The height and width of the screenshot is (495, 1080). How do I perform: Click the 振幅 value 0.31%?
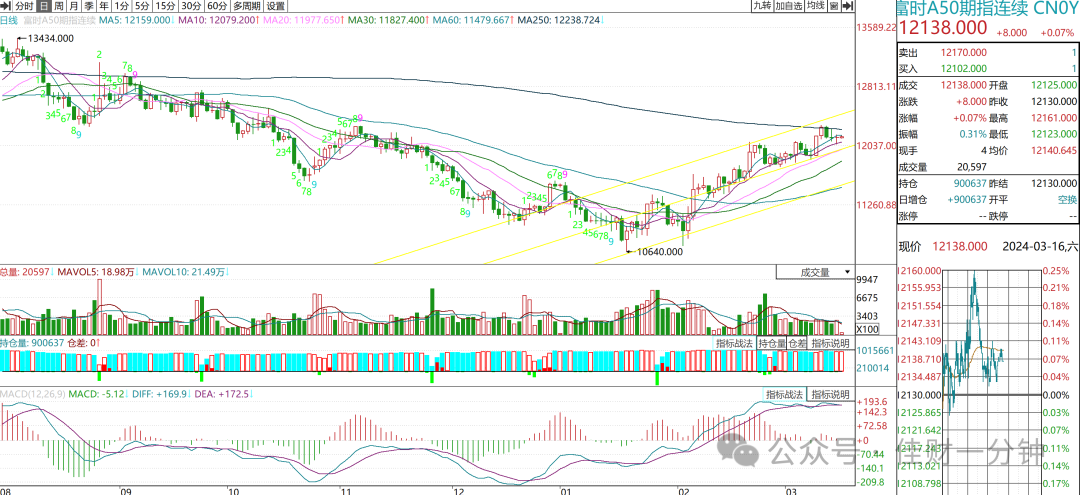975,134
